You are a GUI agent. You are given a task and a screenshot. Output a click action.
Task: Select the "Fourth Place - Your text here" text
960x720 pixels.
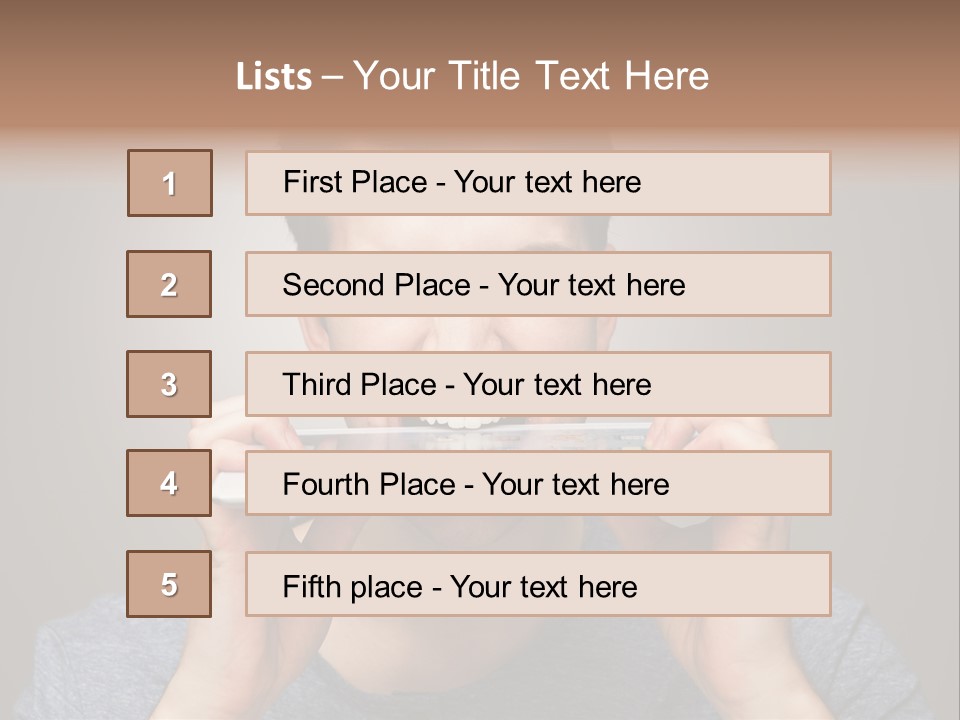pos(476,485)
